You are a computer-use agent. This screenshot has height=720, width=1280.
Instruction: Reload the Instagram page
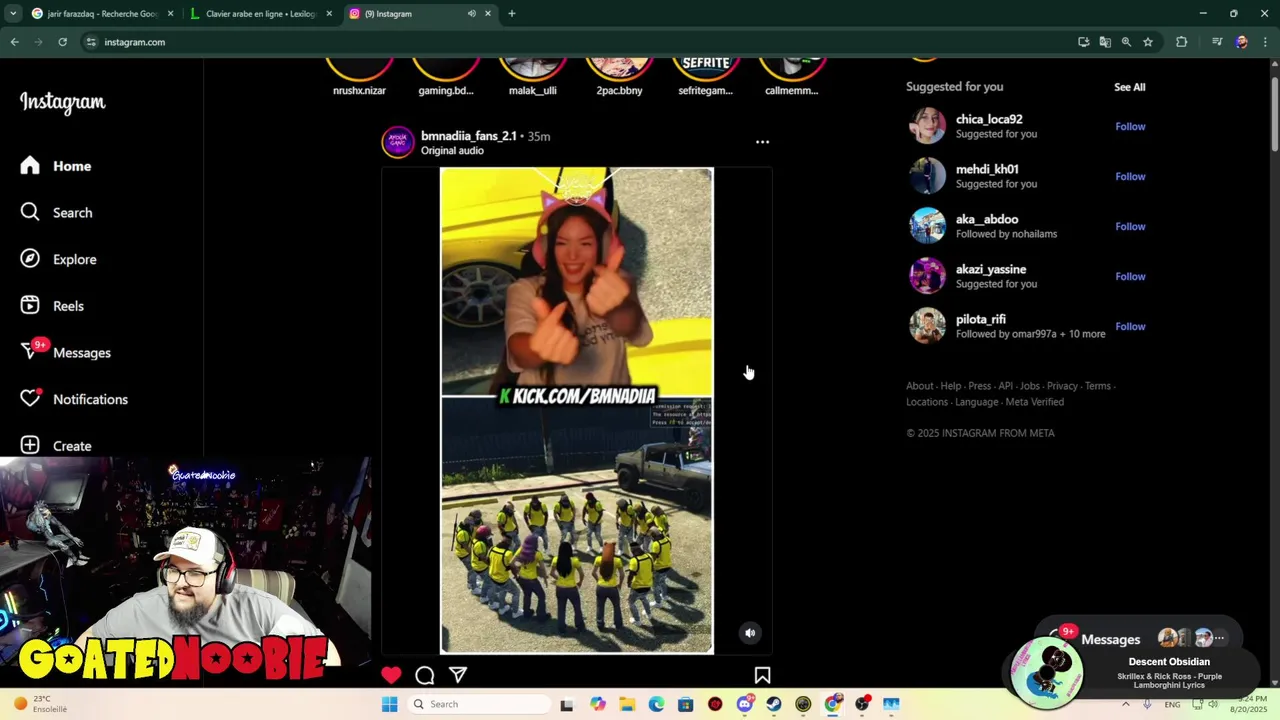click(x=62, y=42)
